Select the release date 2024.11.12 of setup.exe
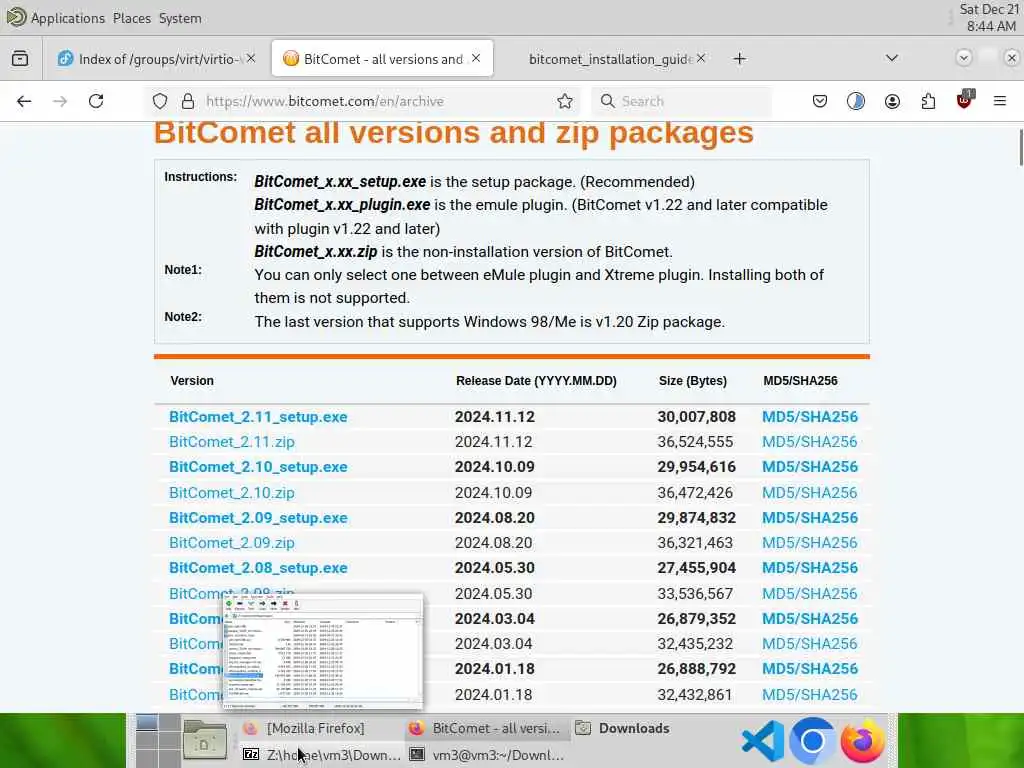The width and height of the screenshot is (1024, 768). (x=494, y=417)
